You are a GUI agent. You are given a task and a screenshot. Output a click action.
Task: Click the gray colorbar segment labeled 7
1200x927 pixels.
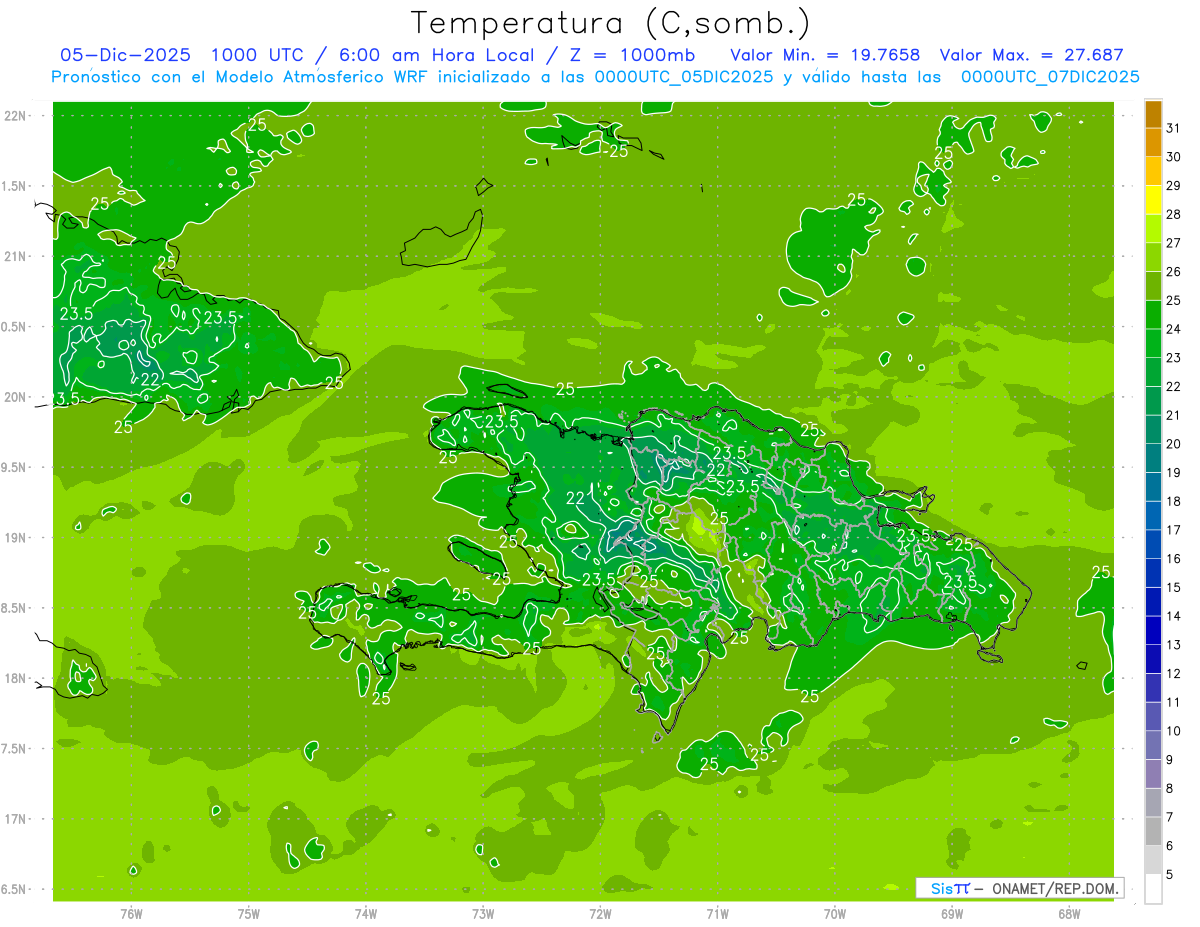(x=1153, y=803)
